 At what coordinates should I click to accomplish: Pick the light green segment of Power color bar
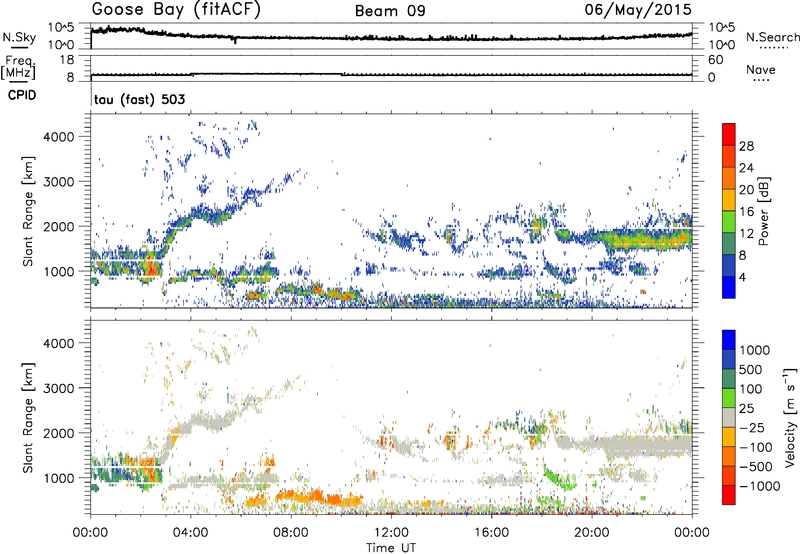click(729, 222)
